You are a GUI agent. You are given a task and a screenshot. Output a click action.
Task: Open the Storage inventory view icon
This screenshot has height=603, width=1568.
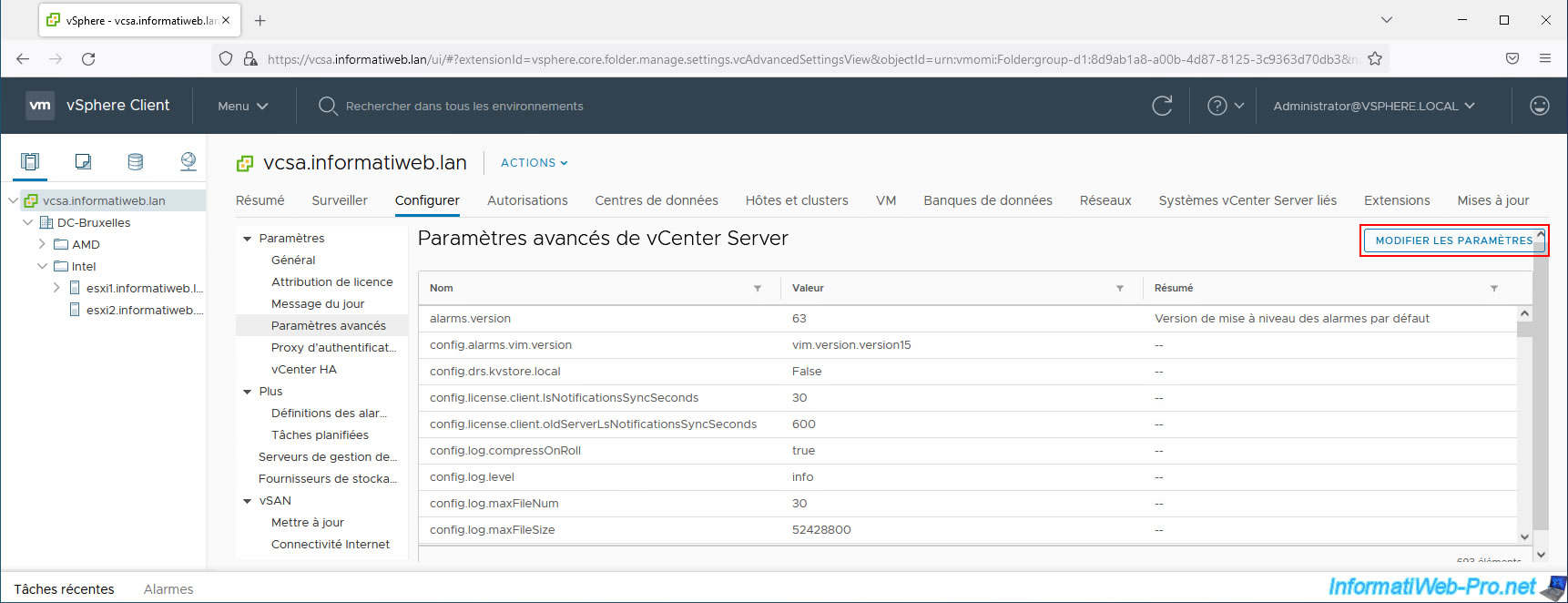[x=136, y=162]
